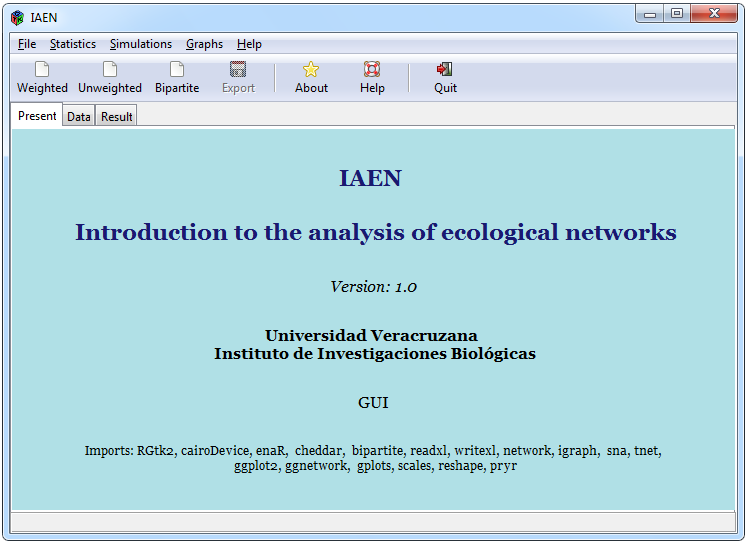The width and height of the screenshot is (746, 543).
Task: Click the Export toolbar icon
Action: pyautogui.click(x=238, y=69)
